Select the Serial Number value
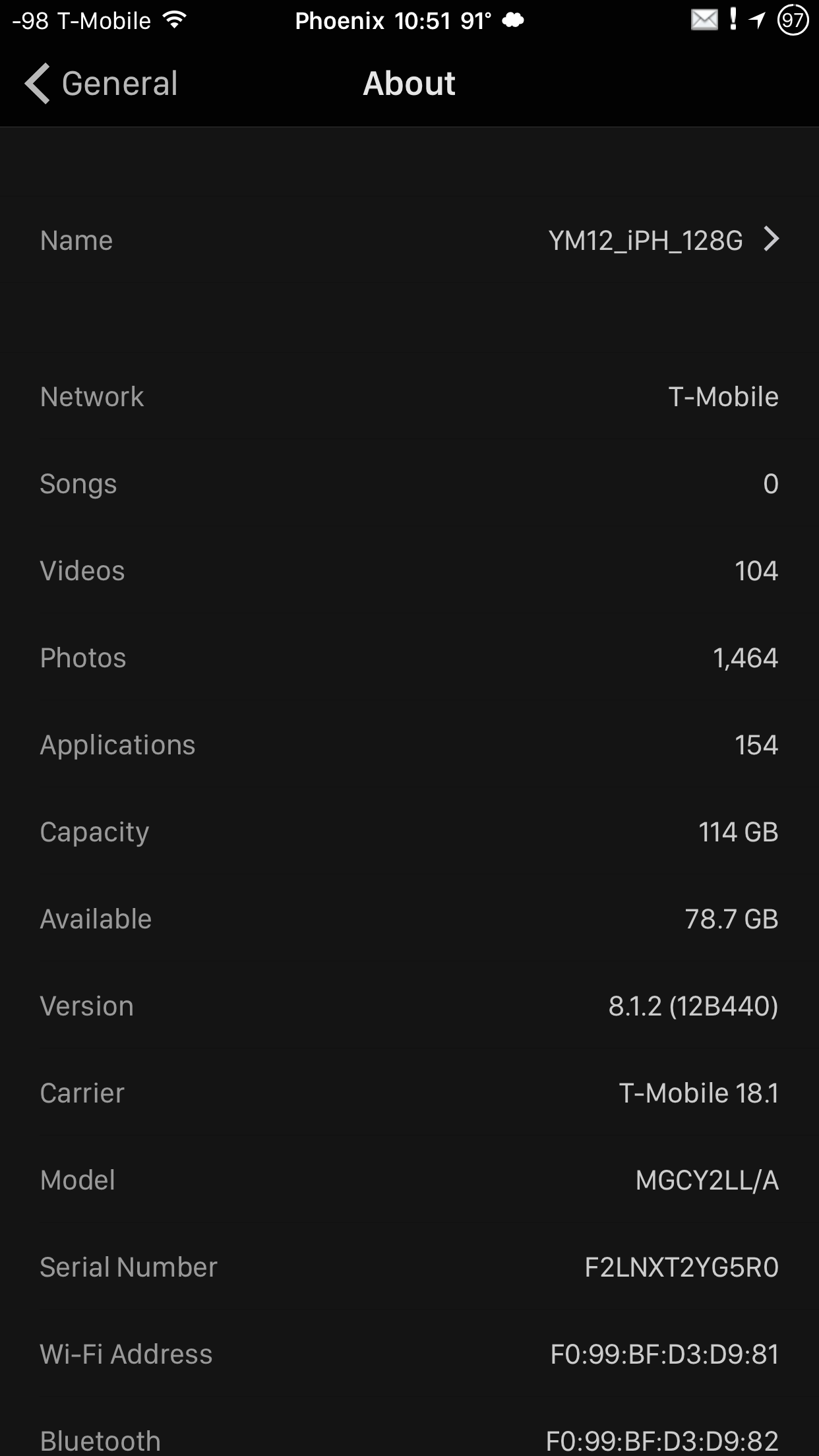Viewport: 819px width, 1456px height. (x=681, y=1267)
